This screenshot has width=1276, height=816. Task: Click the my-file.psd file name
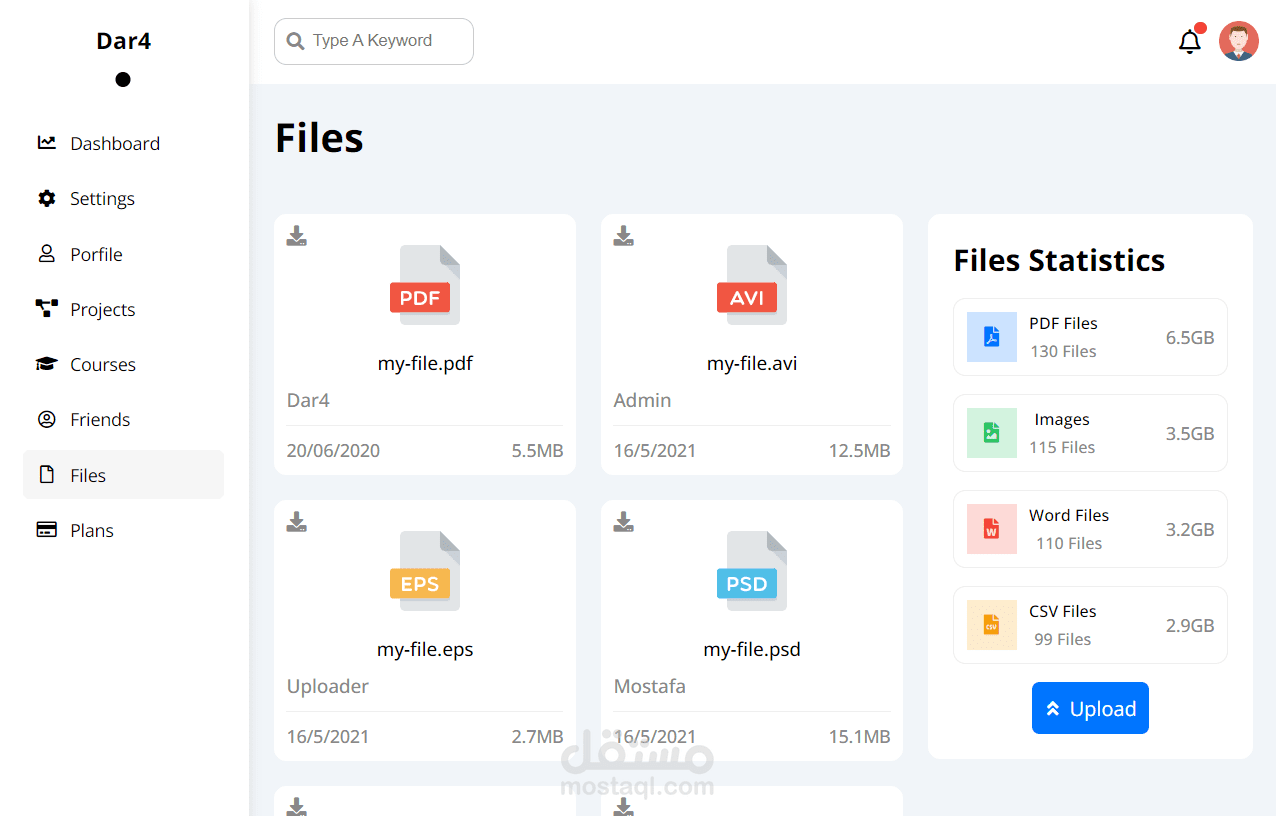click(752, 649)
